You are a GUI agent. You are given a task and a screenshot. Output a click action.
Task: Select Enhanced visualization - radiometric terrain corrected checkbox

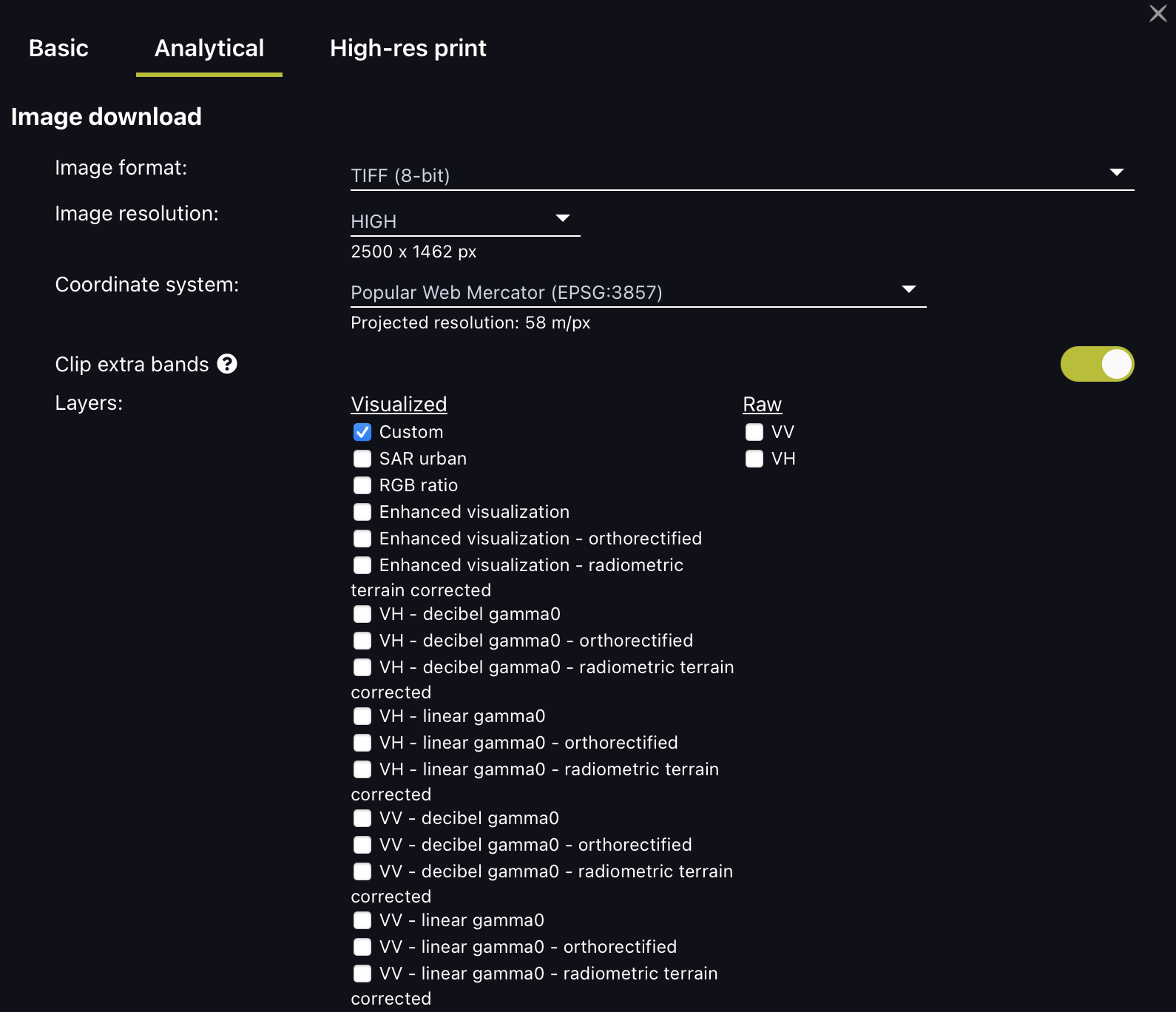pyautogui.click(x=362, y=565)
